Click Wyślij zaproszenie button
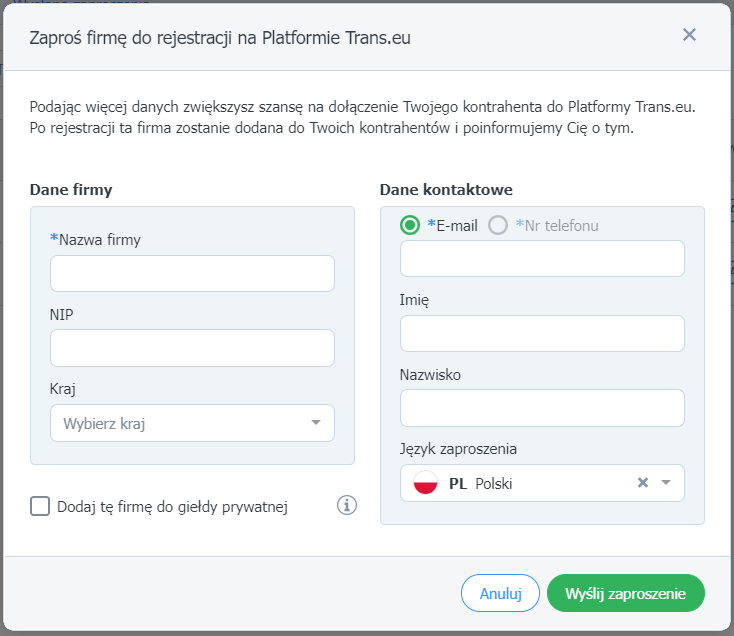The height and width of the screenshot is (636, 734). [625, 593]
